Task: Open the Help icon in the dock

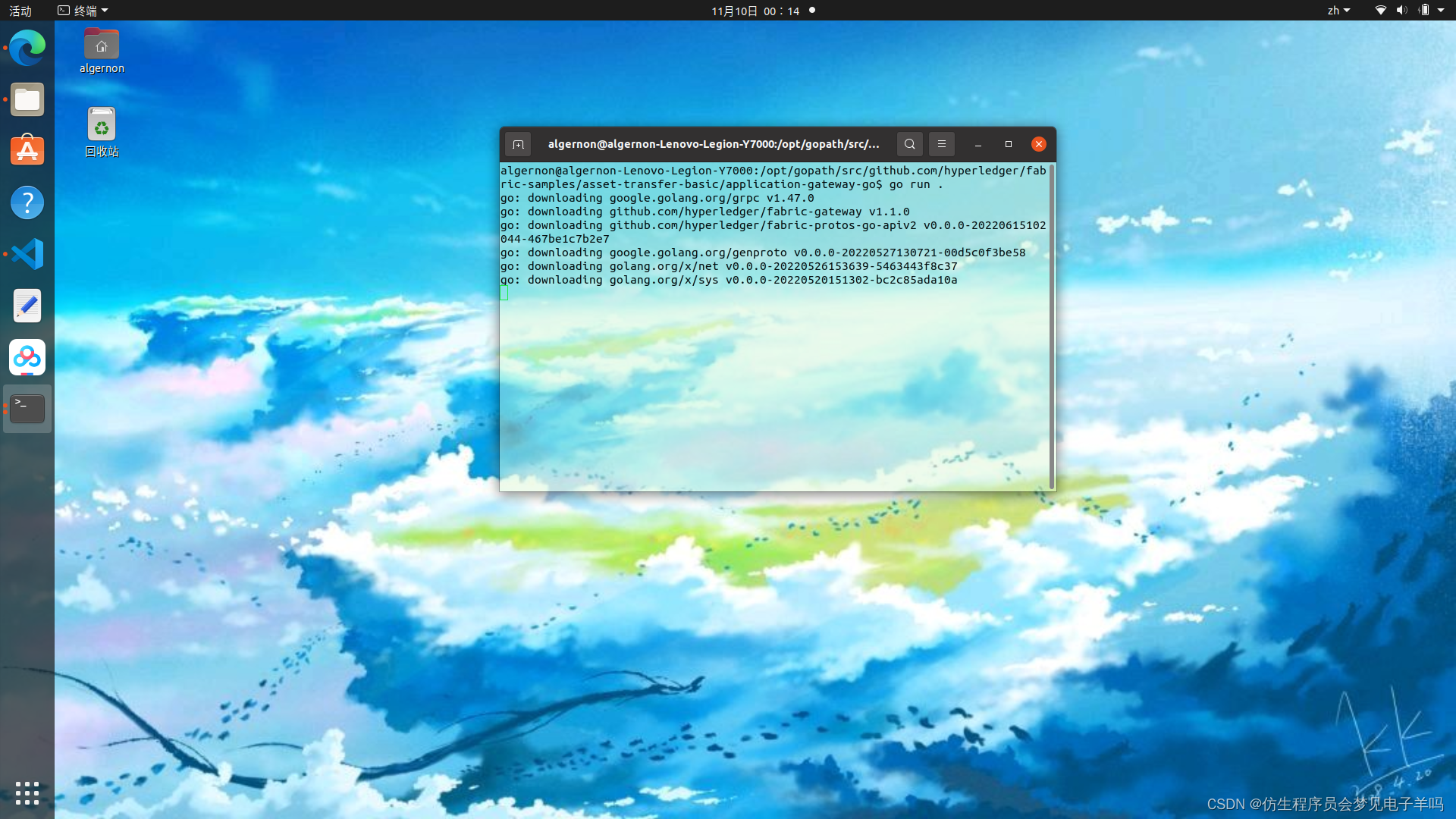Action: pyautogui.click(x=27, y=202)
